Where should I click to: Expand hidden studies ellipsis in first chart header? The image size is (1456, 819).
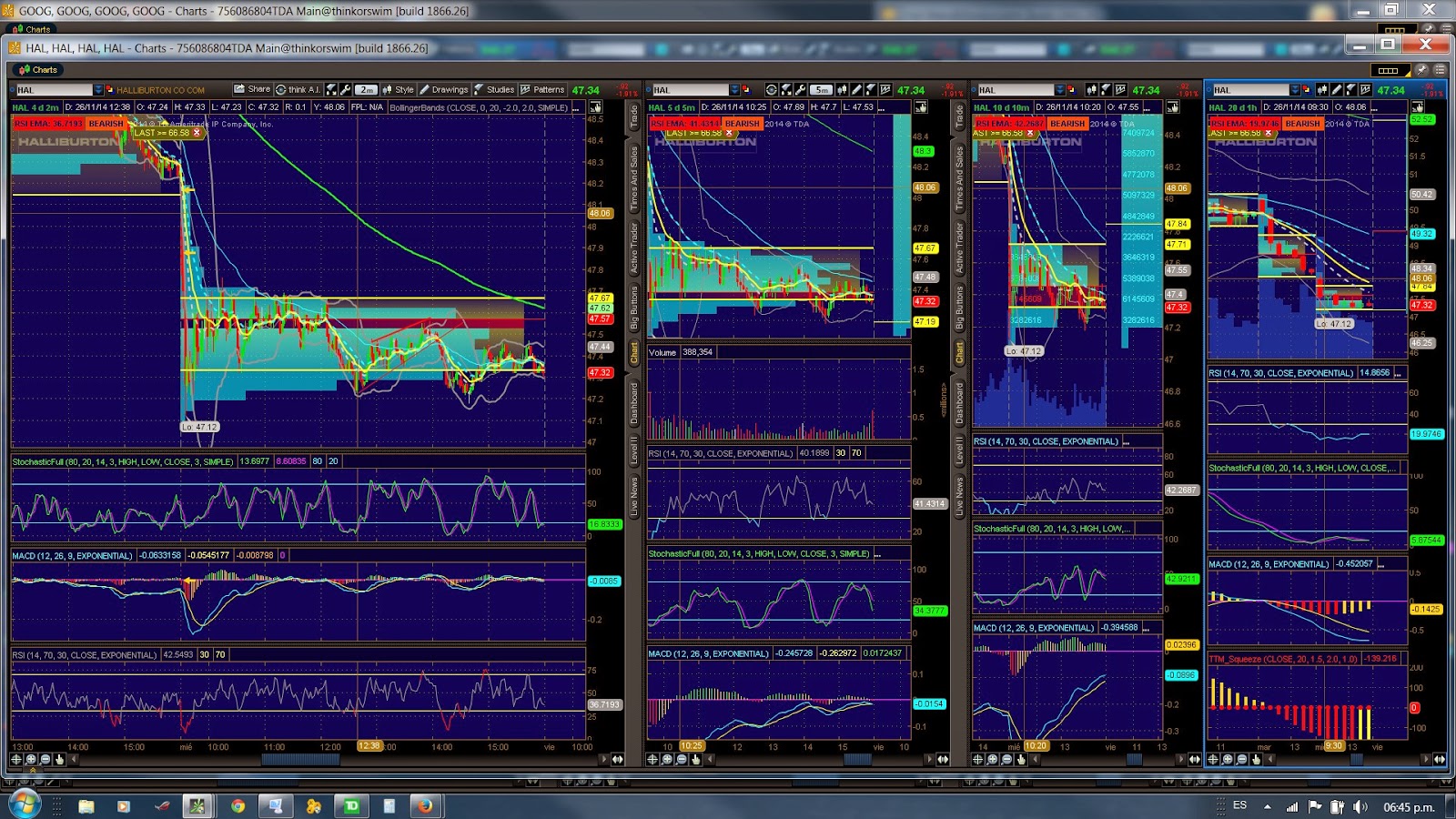(575, 108)
